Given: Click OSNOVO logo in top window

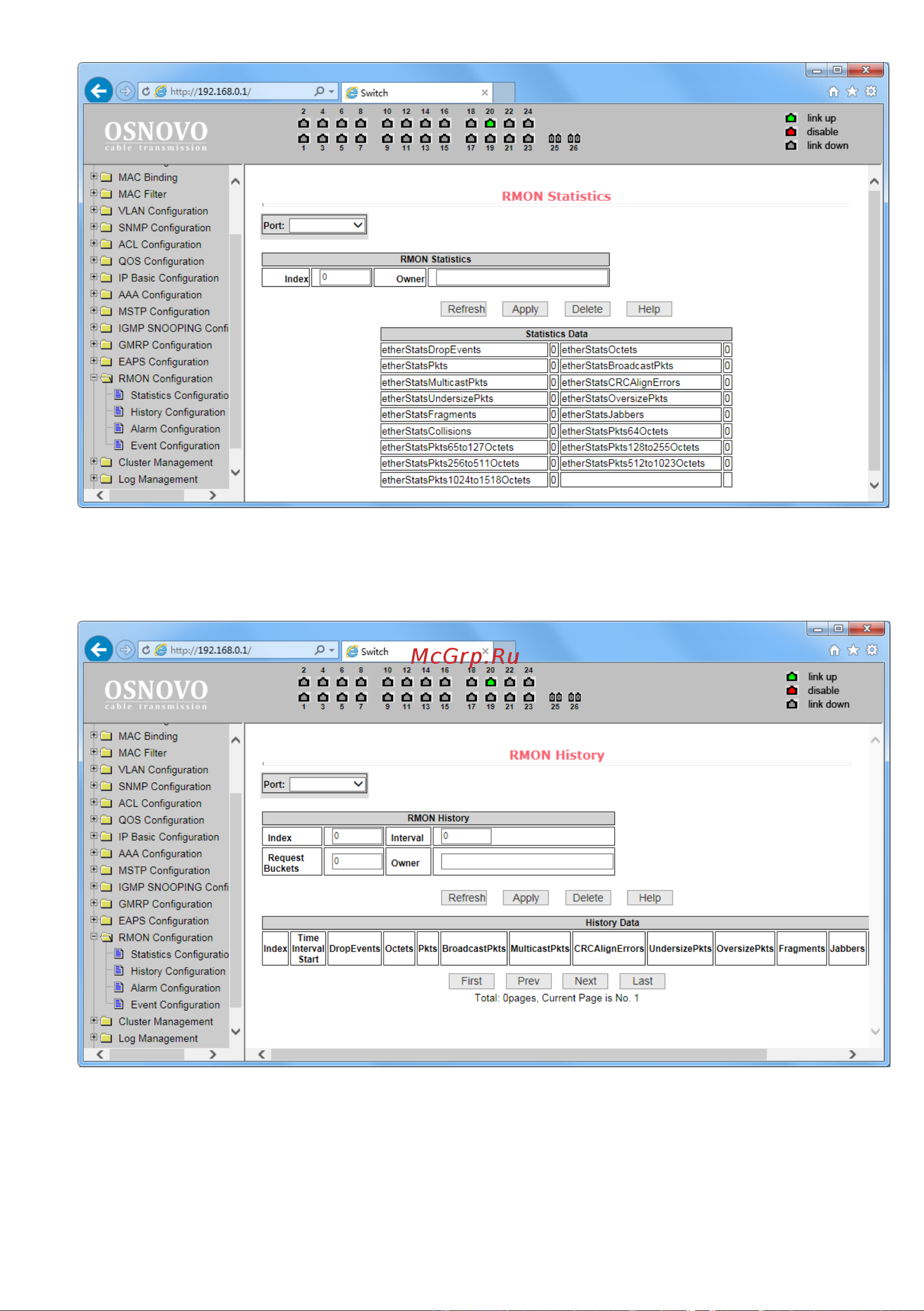Looking at the screenshot, I should 156,135.
